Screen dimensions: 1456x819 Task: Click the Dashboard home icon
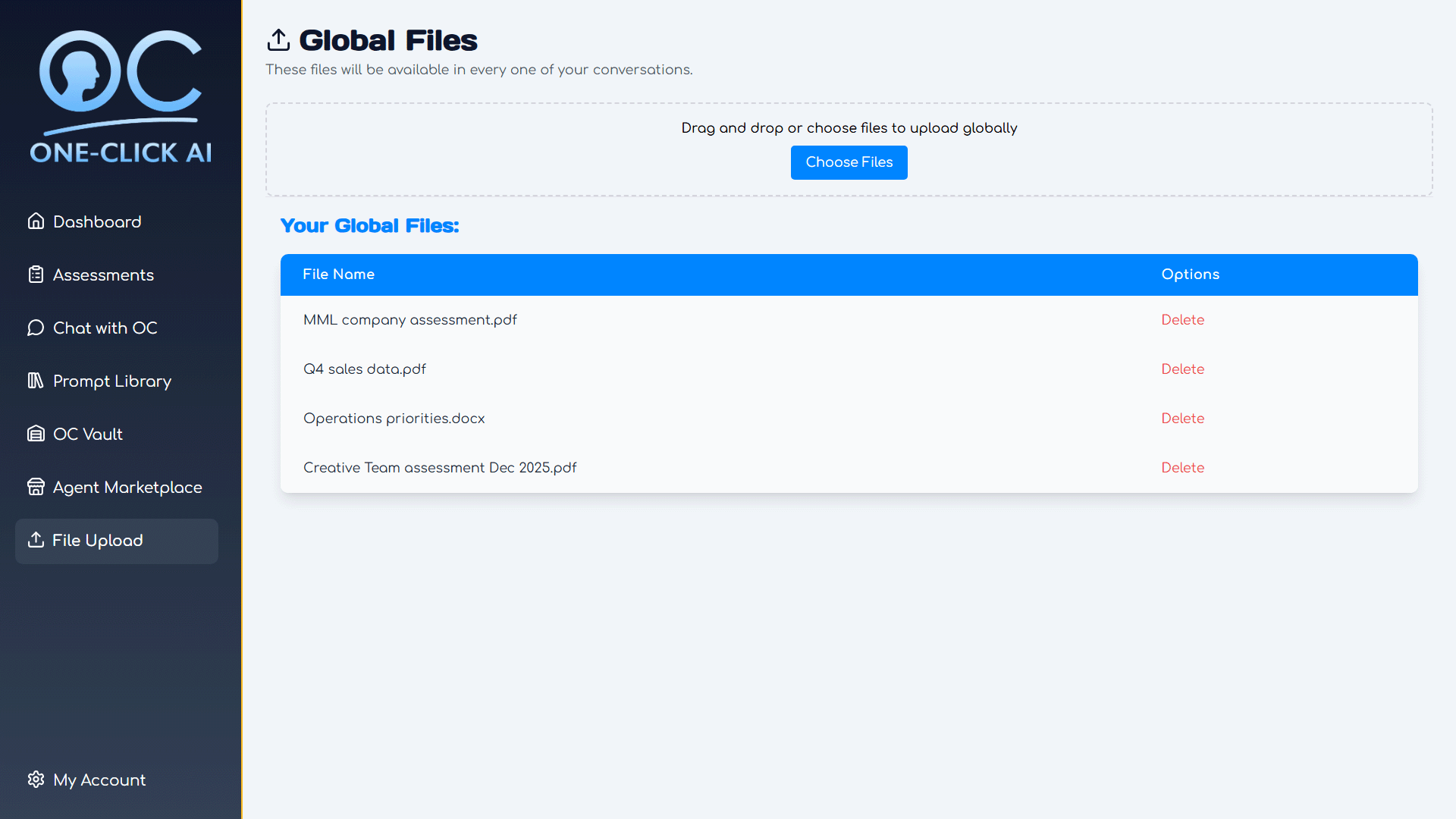click(36, 221)
